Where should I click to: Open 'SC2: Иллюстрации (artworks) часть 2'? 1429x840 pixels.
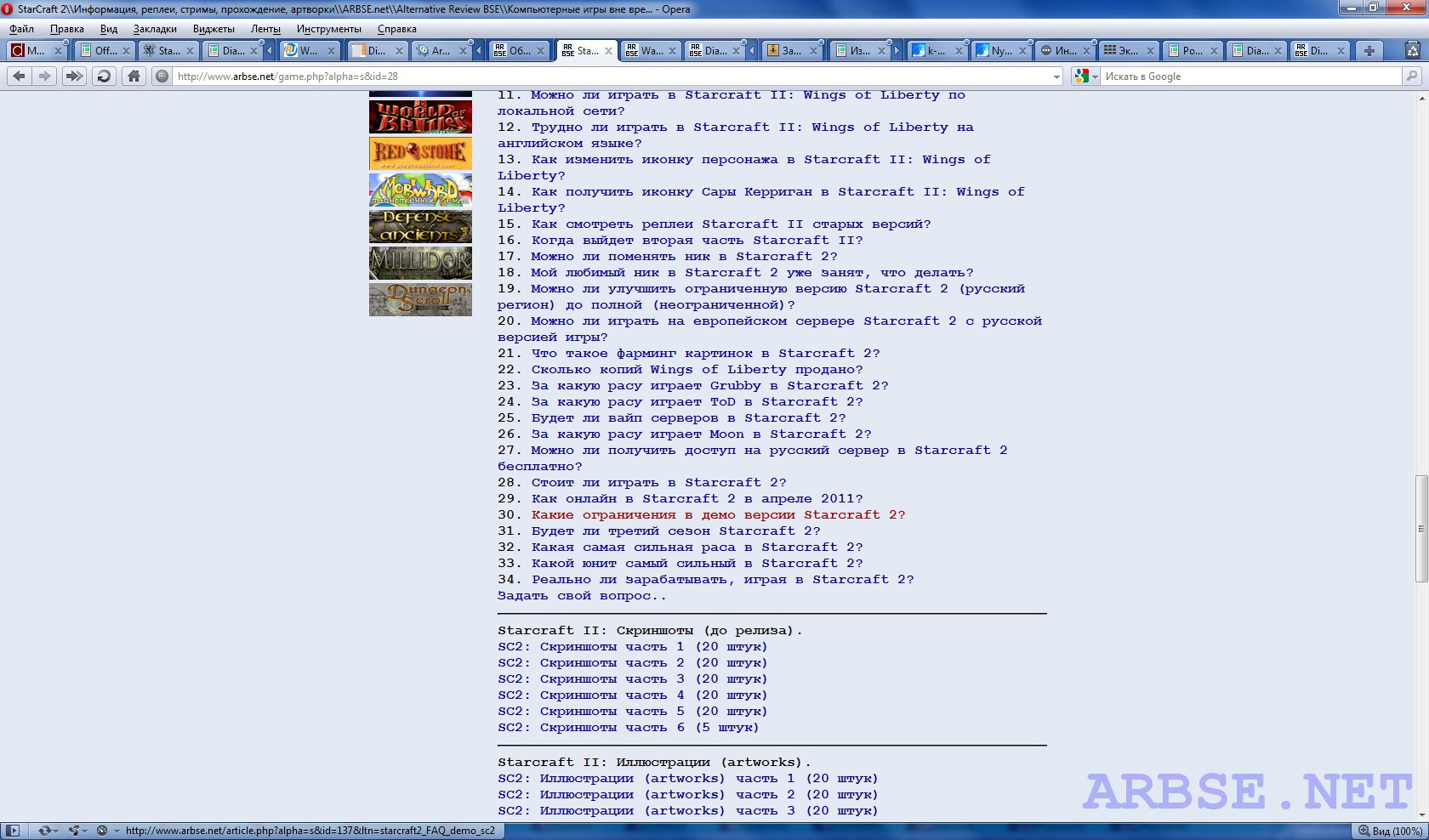(x=688, y=795)
